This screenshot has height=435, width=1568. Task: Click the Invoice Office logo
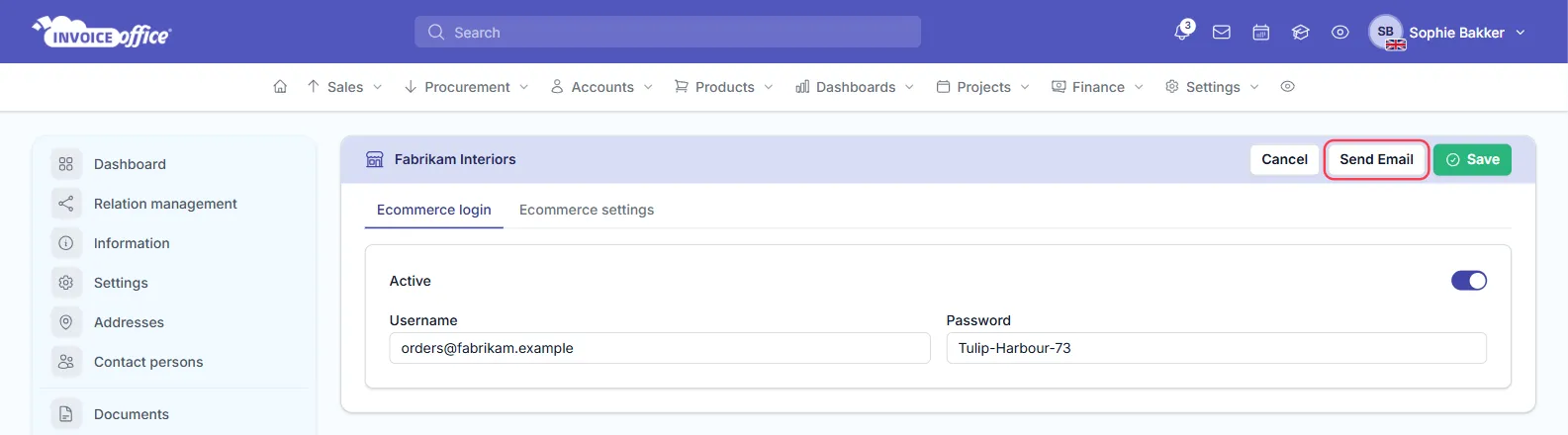pyautogui.click(x=102, y=32)
